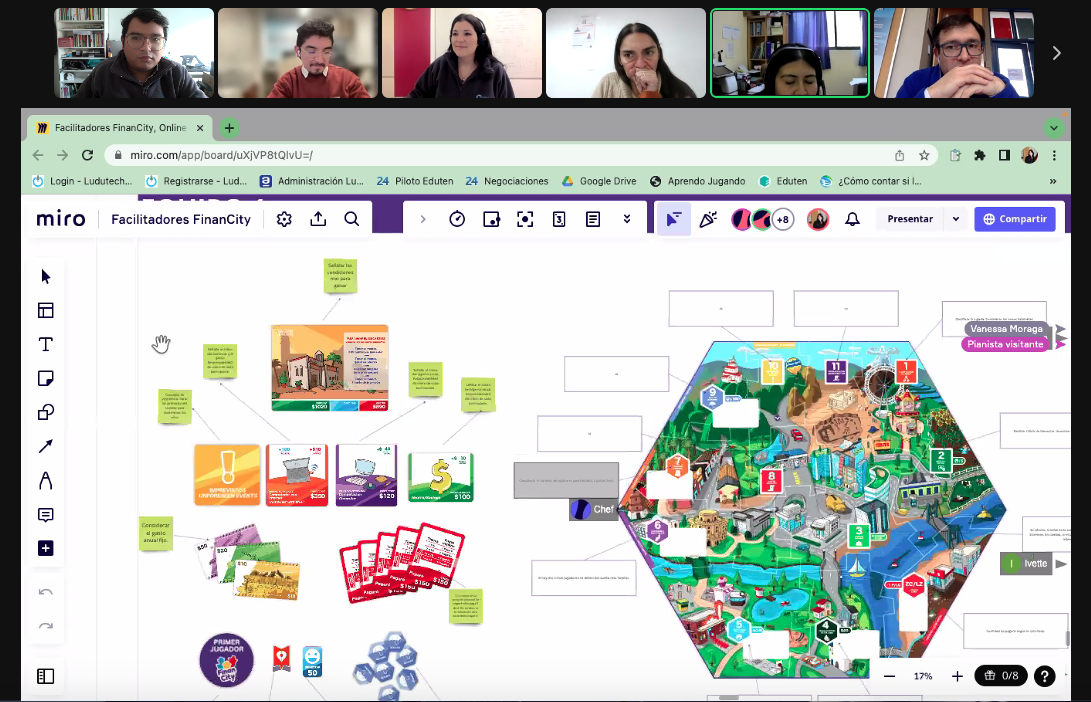The image size is (1091, 702).
Task: Show next participants in video strip
Action: click(1056, 53)
